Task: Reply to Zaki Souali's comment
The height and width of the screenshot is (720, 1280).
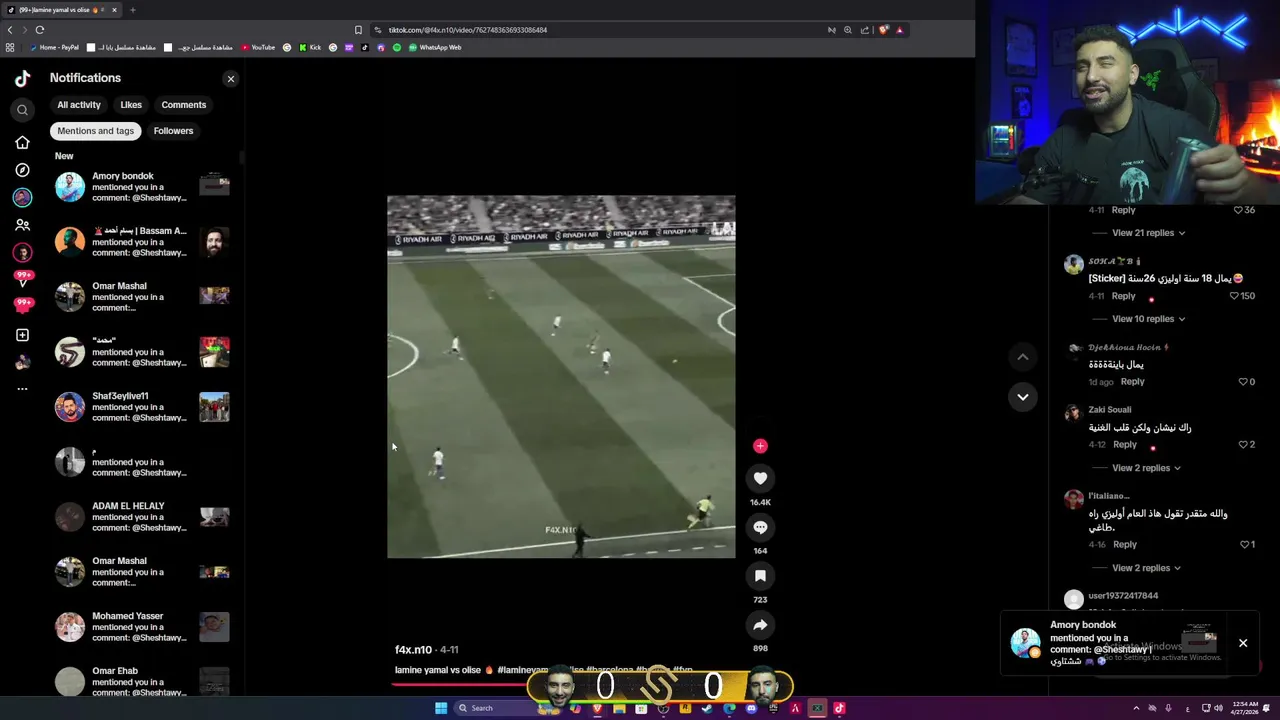Action: tap(1125, 445)
